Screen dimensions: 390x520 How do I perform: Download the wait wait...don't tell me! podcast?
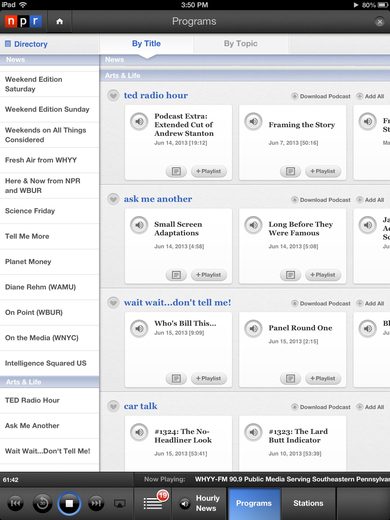[x=321, y=303]
